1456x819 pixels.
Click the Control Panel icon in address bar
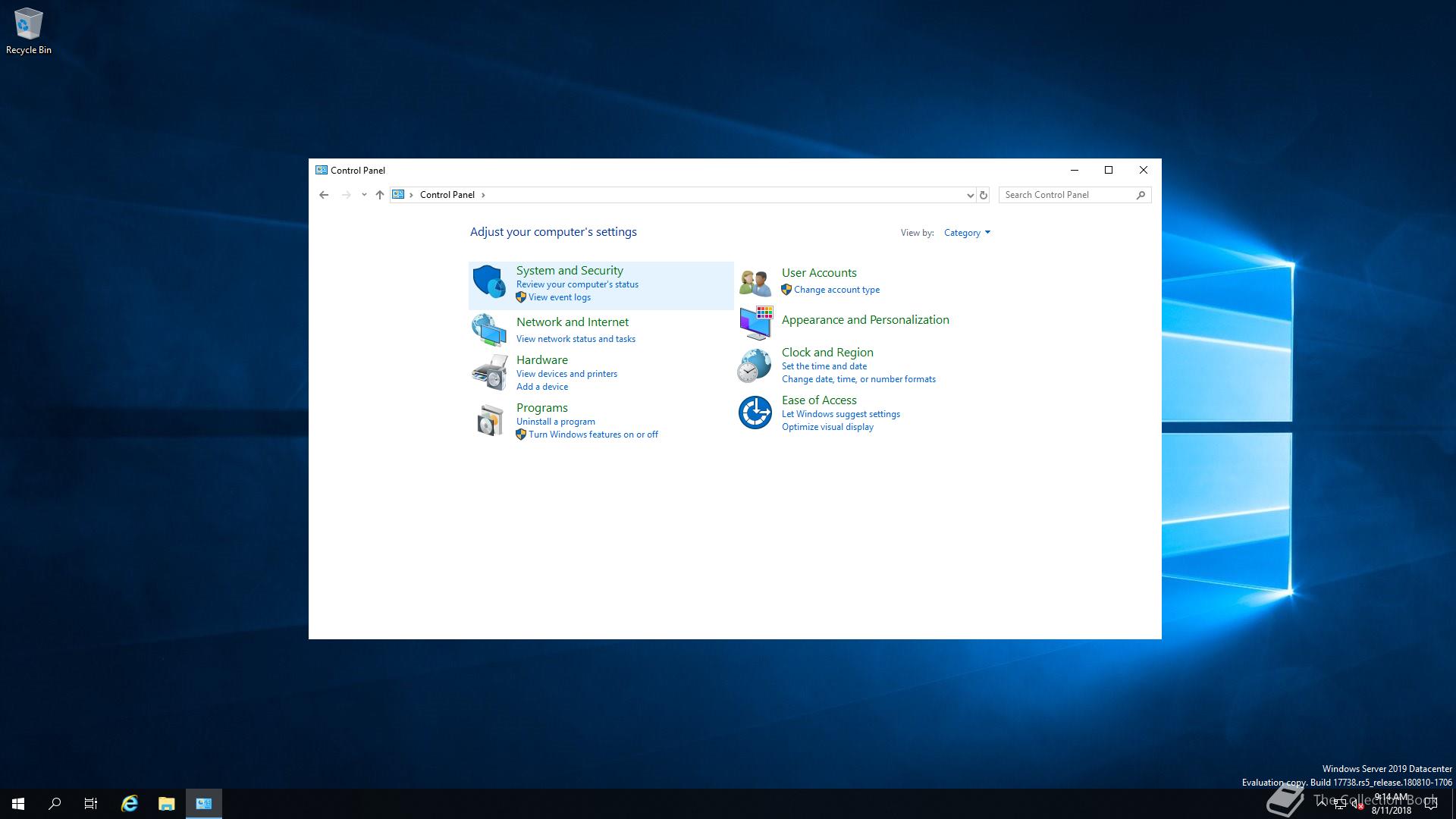pos(398,195)
